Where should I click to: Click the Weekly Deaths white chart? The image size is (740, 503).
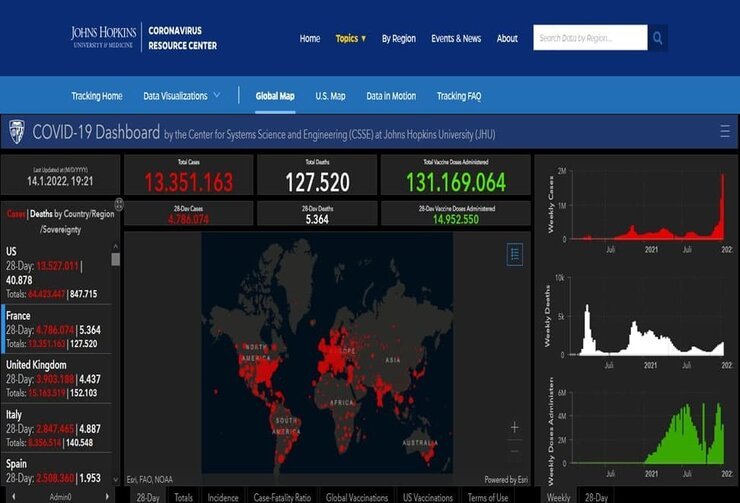pos(648,317)
